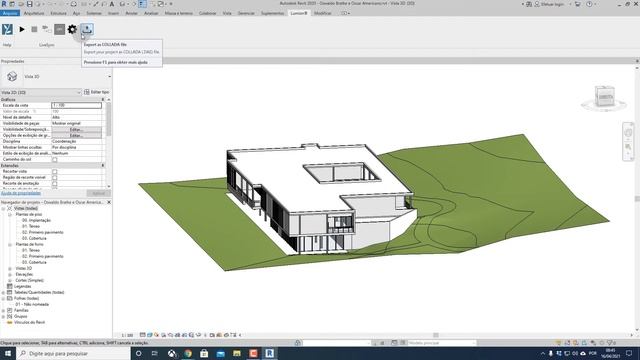Open Lumion settings gear icon
Image resolution: width=640 pixels, height=360 pixels.
point(72,29)
